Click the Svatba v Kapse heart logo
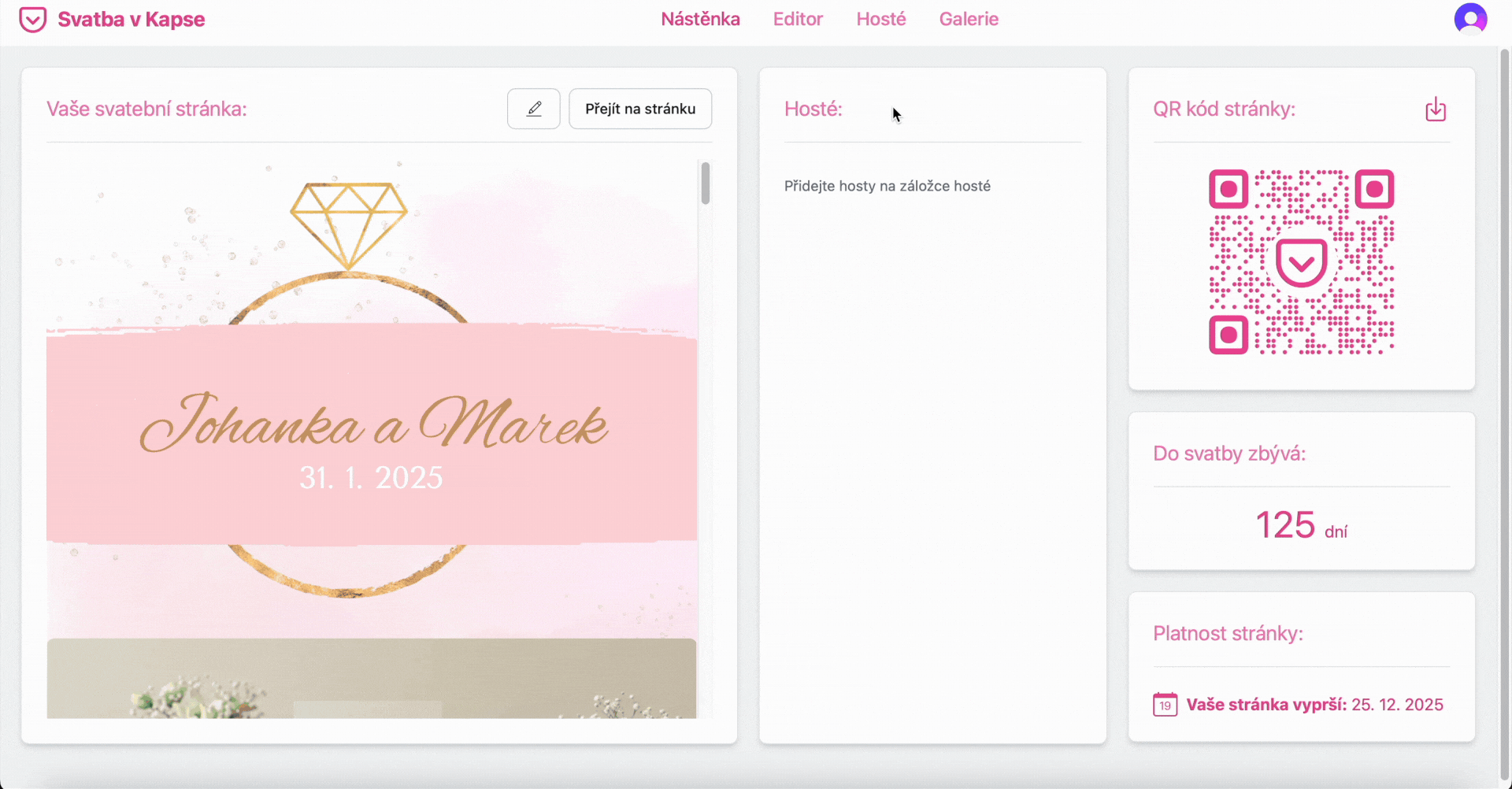Viewport: 1512px width, 789px height. coord(32,20)
